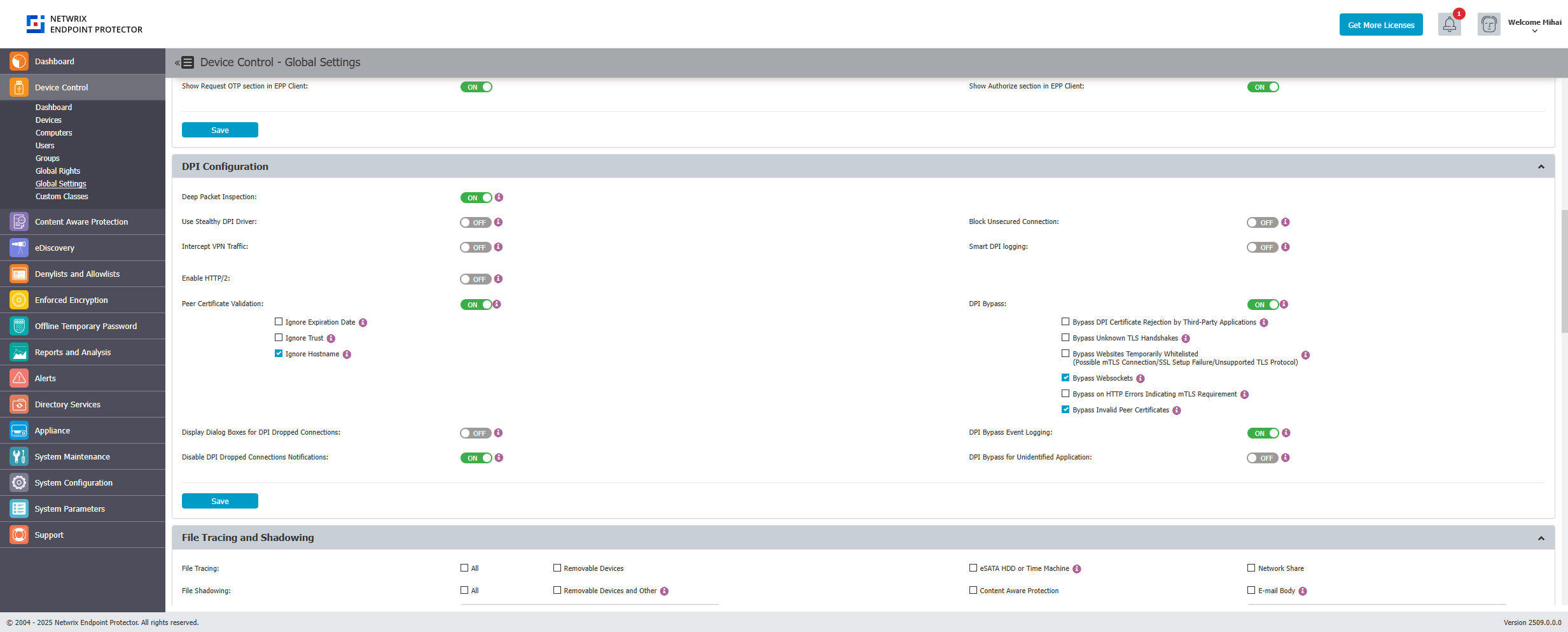Open Enforced Encryption settings

point(72,300)
